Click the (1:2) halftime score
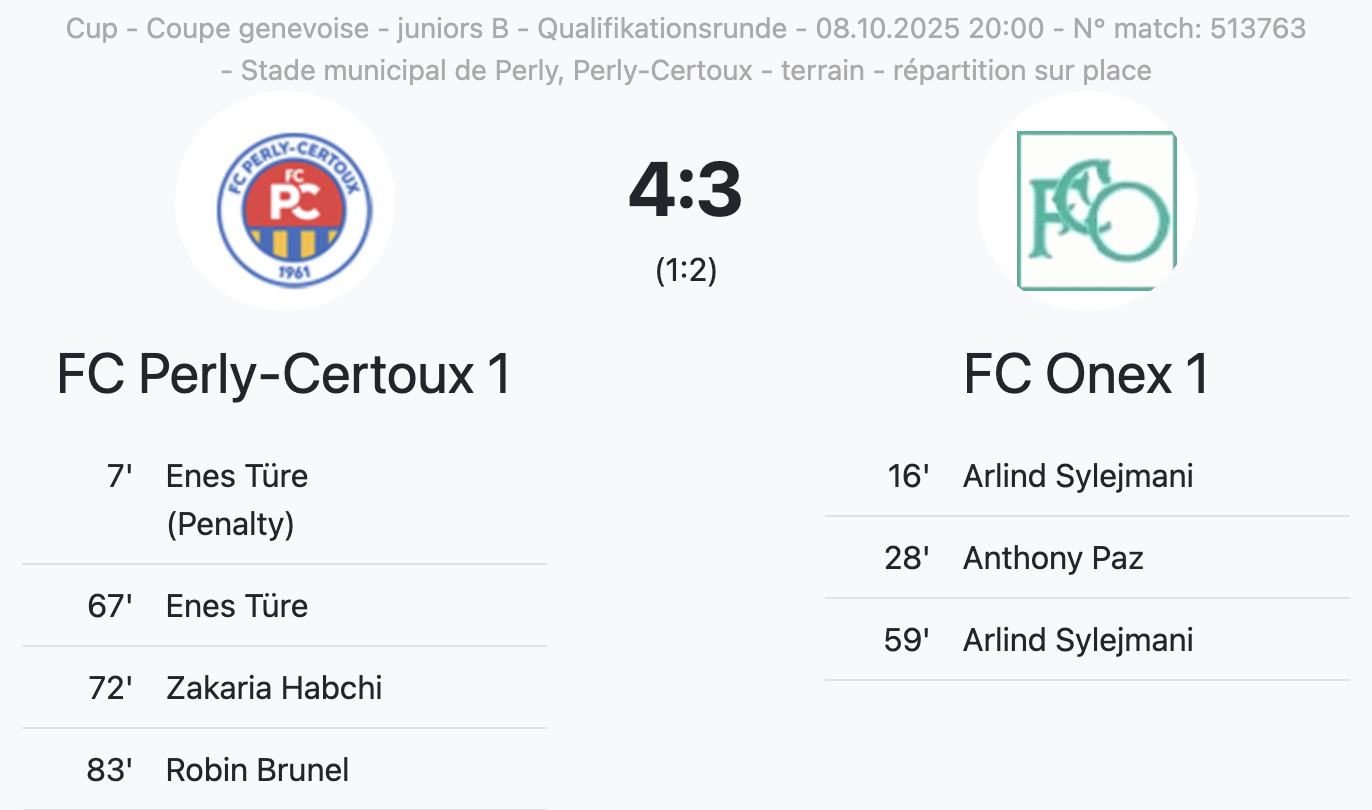 pos(686,270)
